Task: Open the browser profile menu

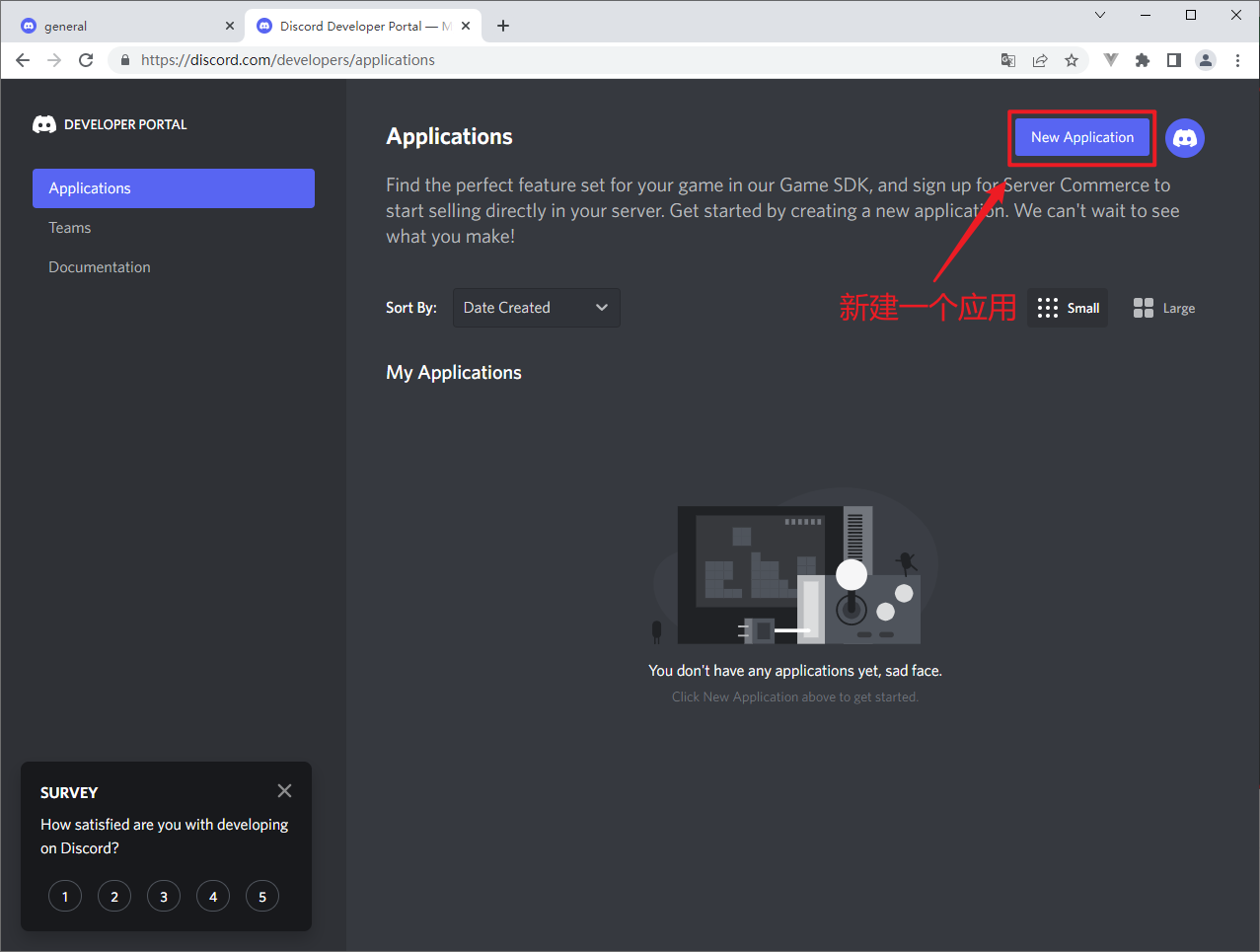Action: point(1206,60)
